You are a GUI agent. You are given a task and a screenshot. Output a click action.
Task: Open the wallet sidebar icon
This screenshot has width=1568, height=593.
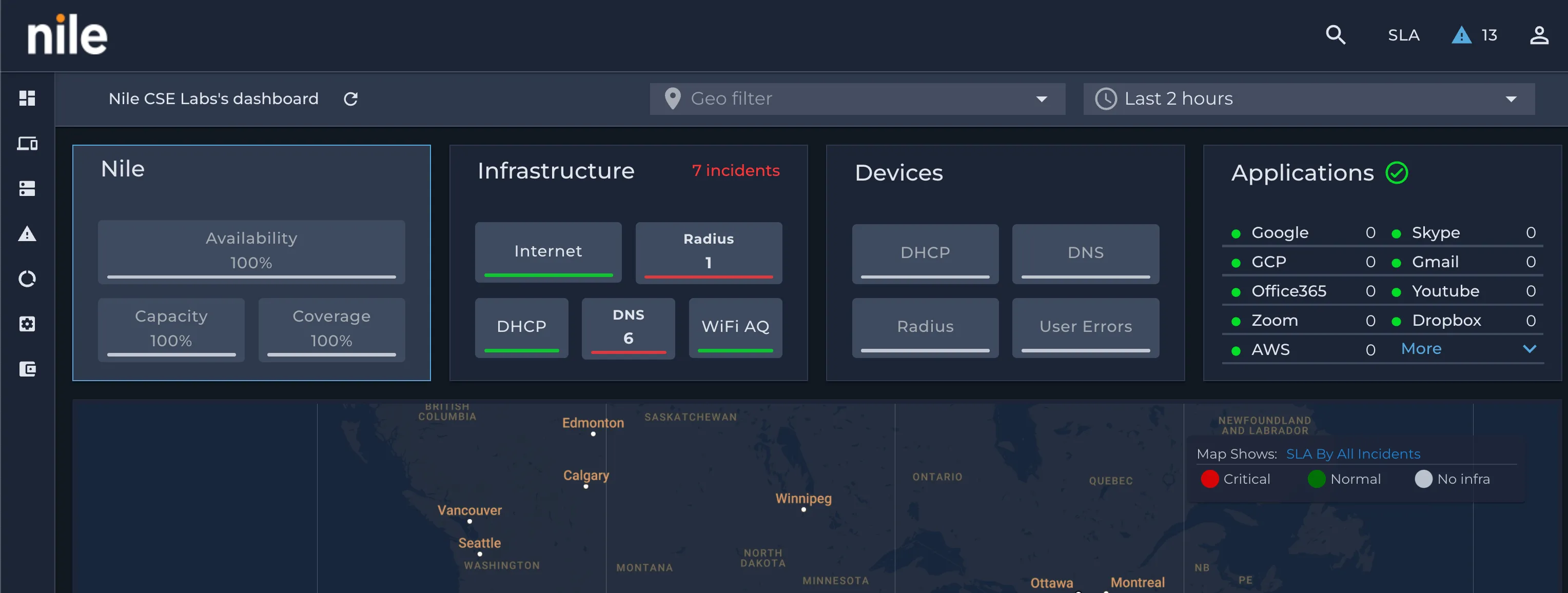coord(27,368)
